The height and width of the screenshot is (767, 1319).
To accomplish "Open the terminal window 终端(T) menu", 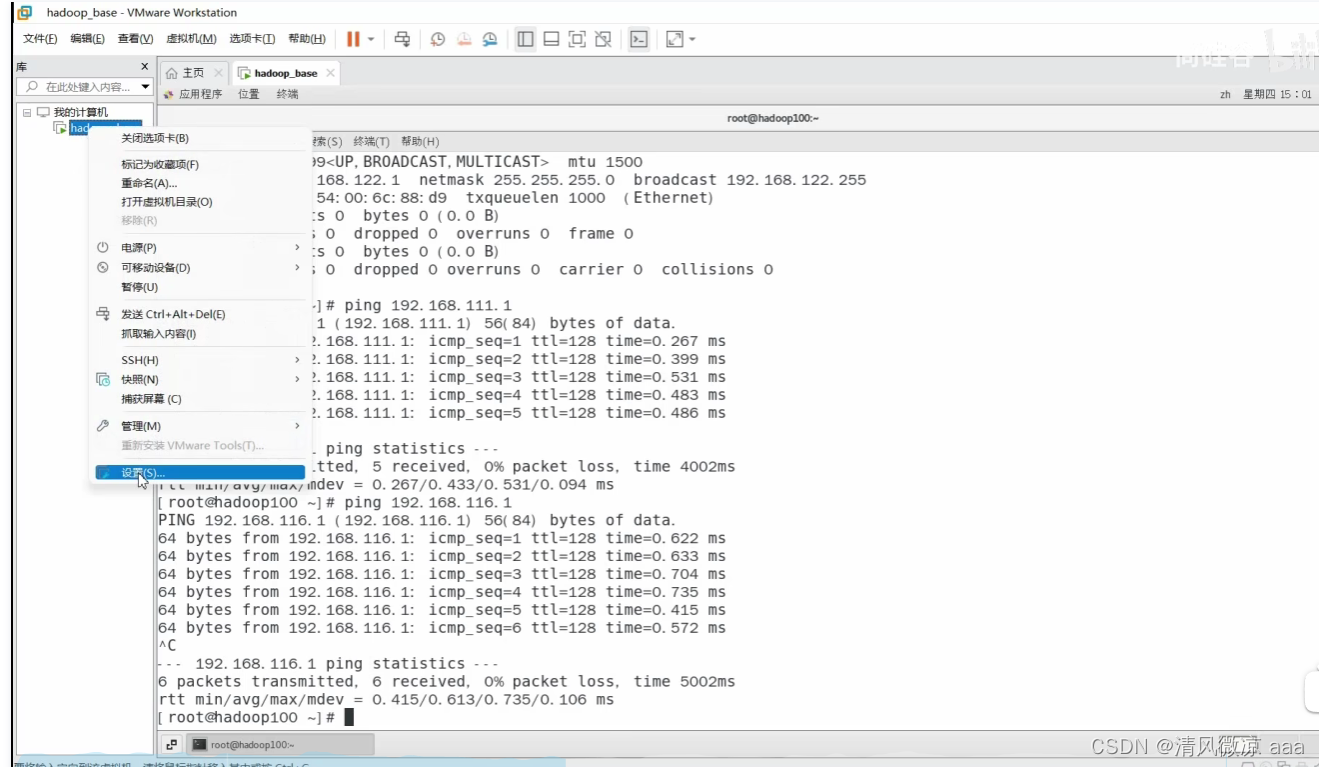I will pyautogui.click(x=371, y=142).
